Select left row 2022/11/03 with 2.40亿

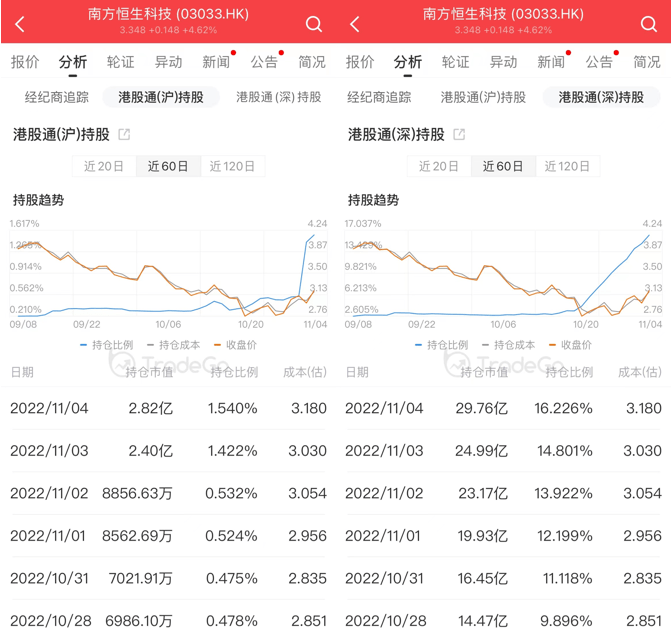pyautogui.click(x=168, y=451)
